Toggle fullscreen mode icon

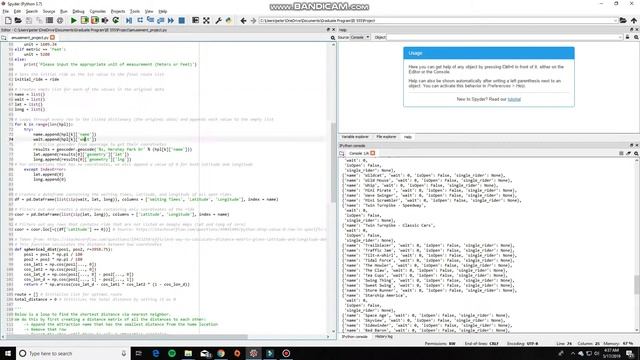click(207, 20)
